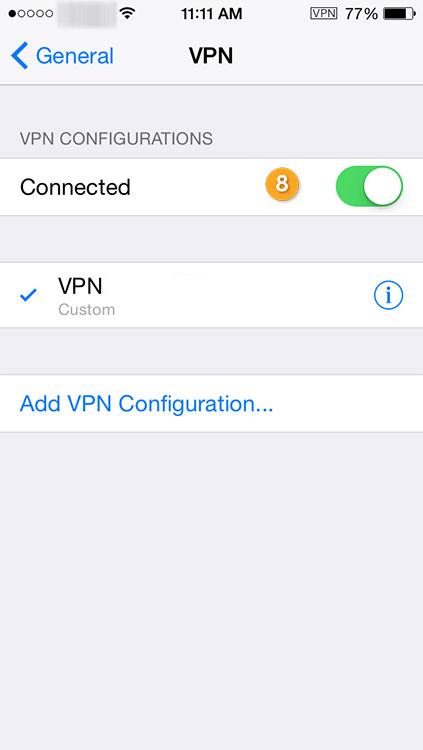Tap the blue checkmark beside VPN
Image resolution: width=423 pixels, height=750 pixels.
coord(28,296)
